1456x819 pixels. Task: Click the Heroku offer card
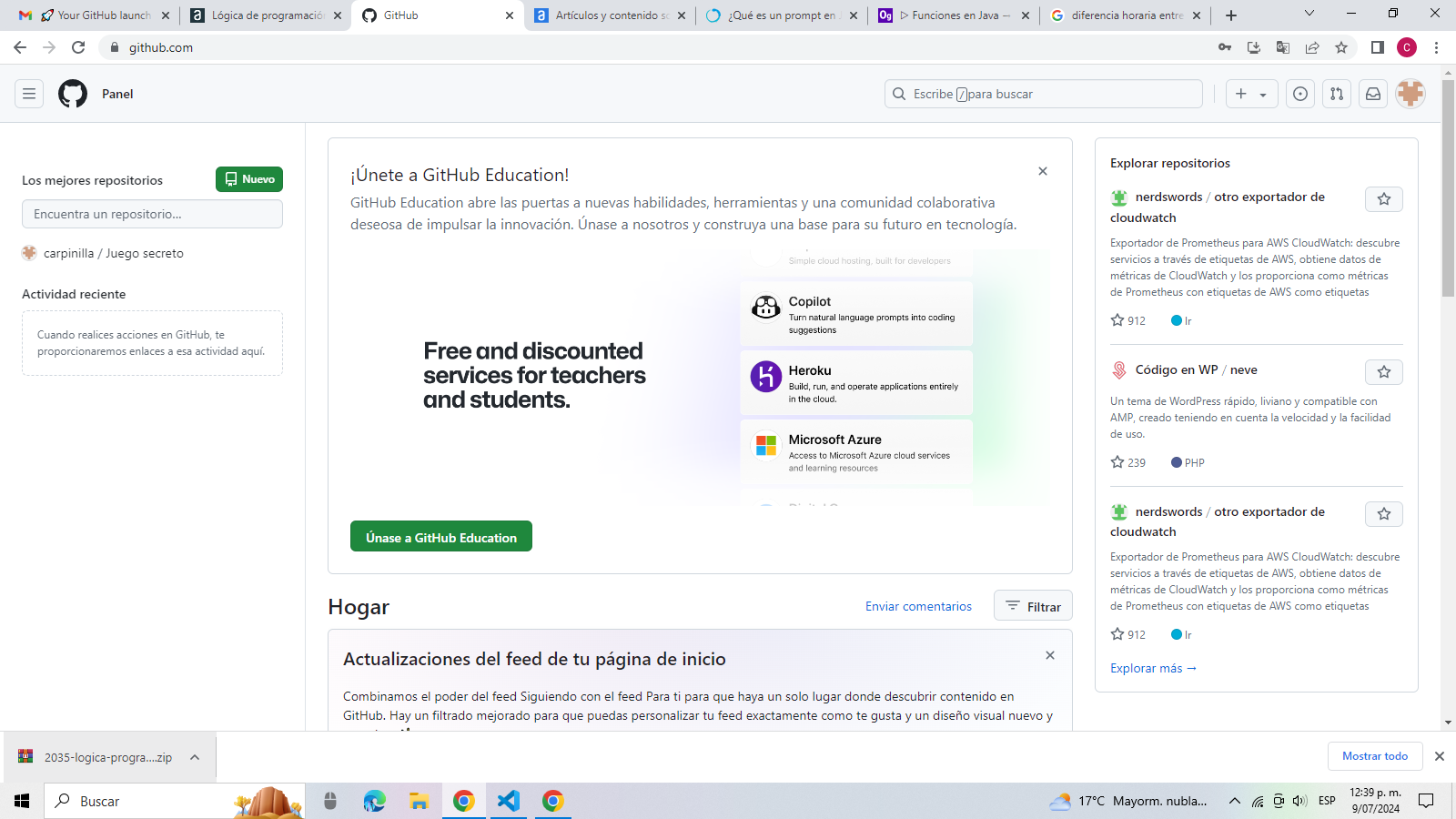click(x=856, y=383)
